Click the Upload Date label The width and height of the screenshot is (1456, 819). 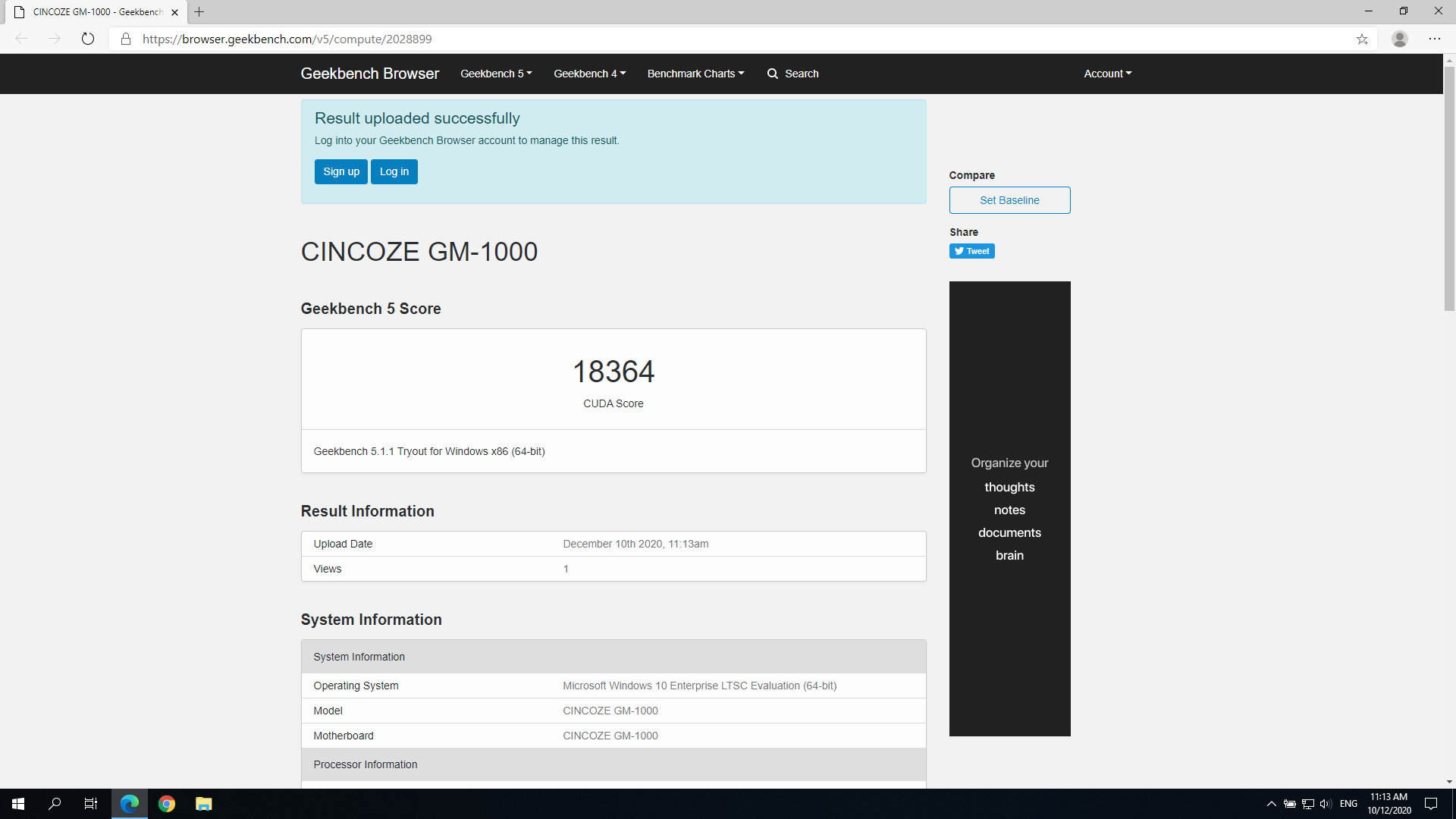[x=343, y=544]
